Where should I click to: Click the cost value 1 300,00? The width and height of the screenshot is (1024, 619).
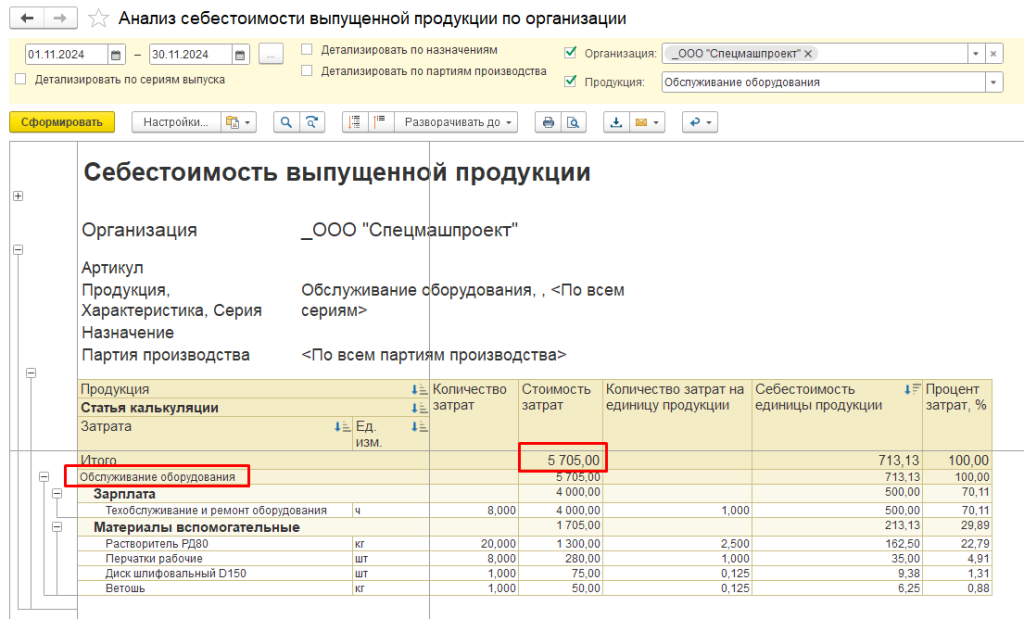click(578, 543)
